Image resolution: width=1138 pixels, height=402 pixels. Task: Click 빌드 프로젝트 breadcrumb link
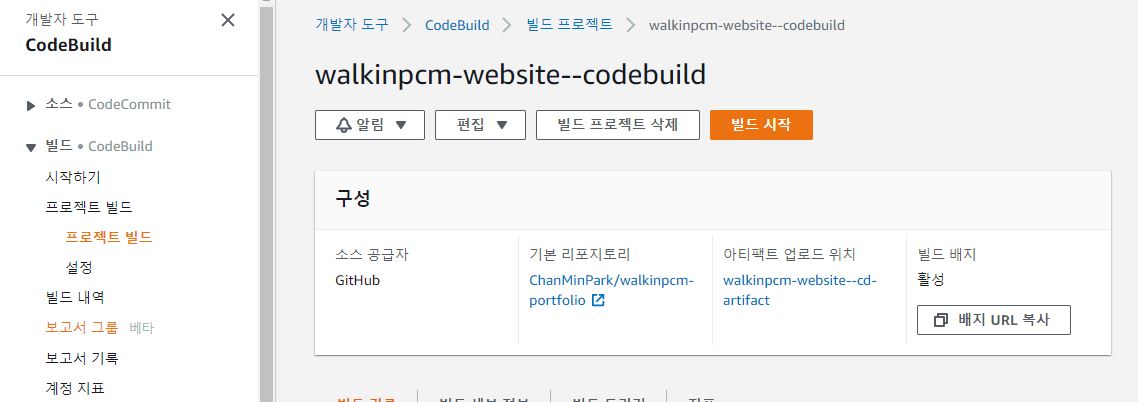coord(570,25)
